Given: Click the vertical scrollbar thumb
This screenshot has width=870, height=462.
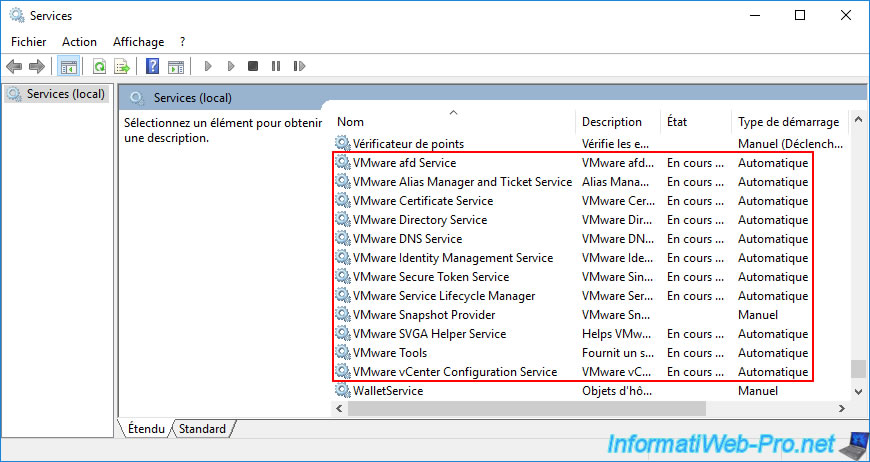Looking at the screenshot, I should [x=858, y=369].
